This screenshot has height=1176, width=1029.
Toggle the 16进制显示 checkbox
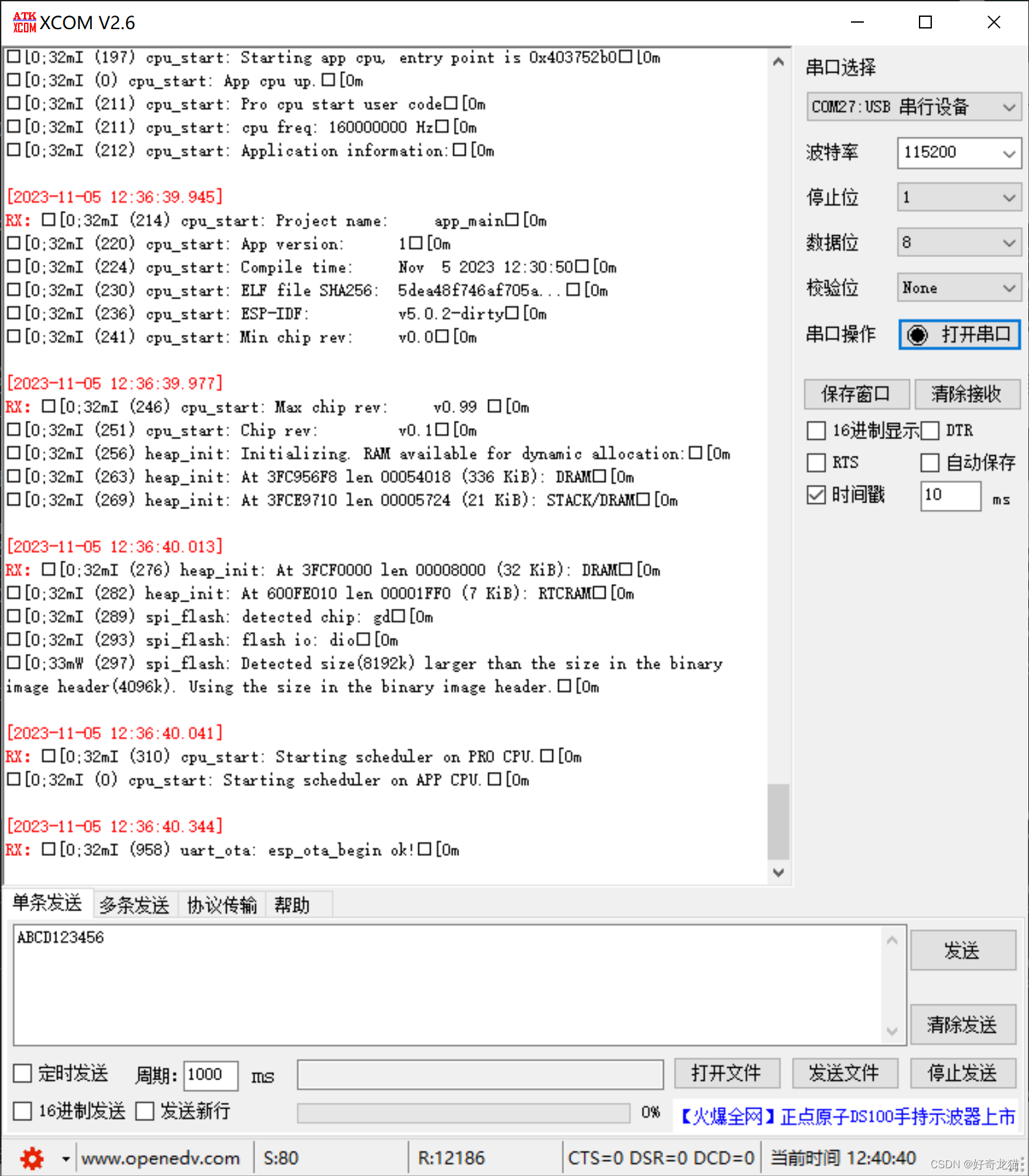816,431
